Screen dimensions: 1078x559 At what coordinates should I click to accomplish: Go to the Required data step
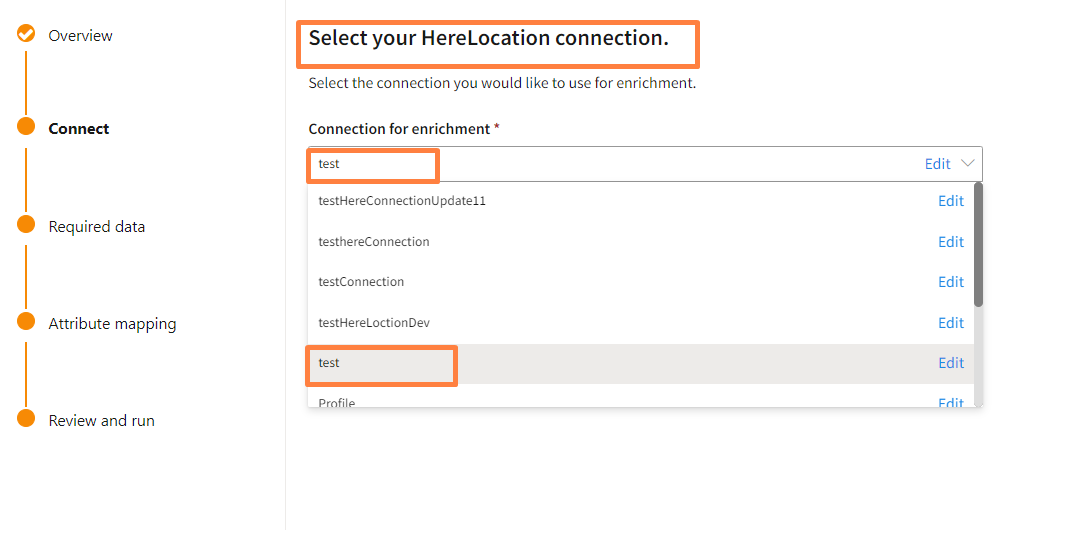tap(97, 227)
